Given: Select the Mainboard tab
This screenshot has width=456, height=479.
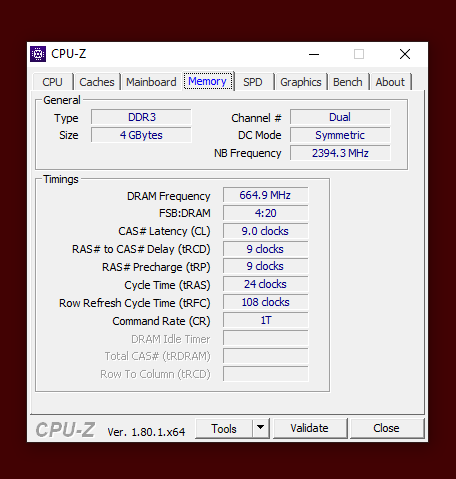Looking at the screenshot, I should click(x=151, y=82).
